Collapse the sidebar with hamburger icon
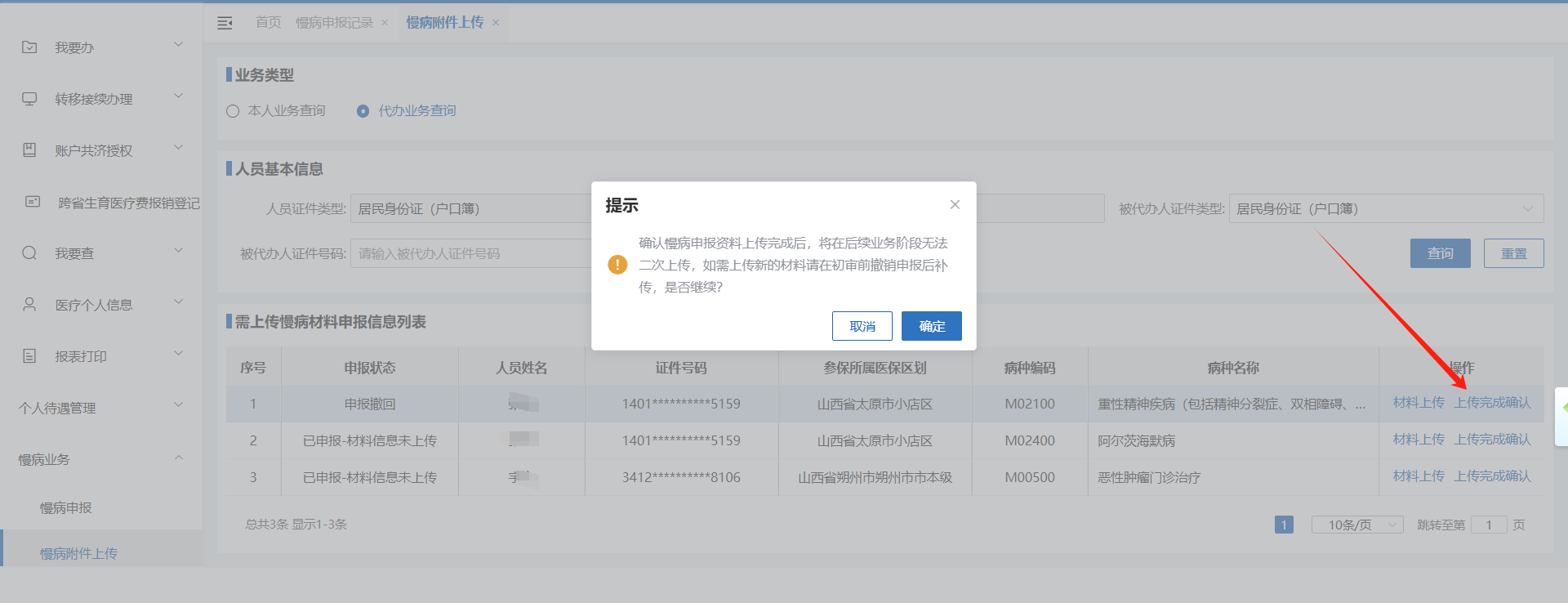The width and height of the screenshot is (1568, 603). click(x=225, y=23)
